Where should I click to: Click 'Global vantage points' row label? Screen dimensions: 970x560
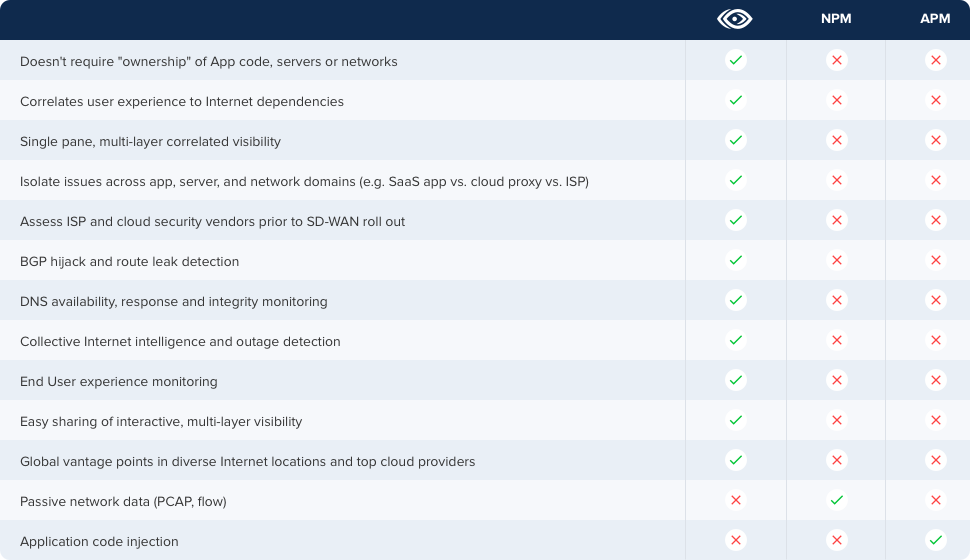coord(247,461)
